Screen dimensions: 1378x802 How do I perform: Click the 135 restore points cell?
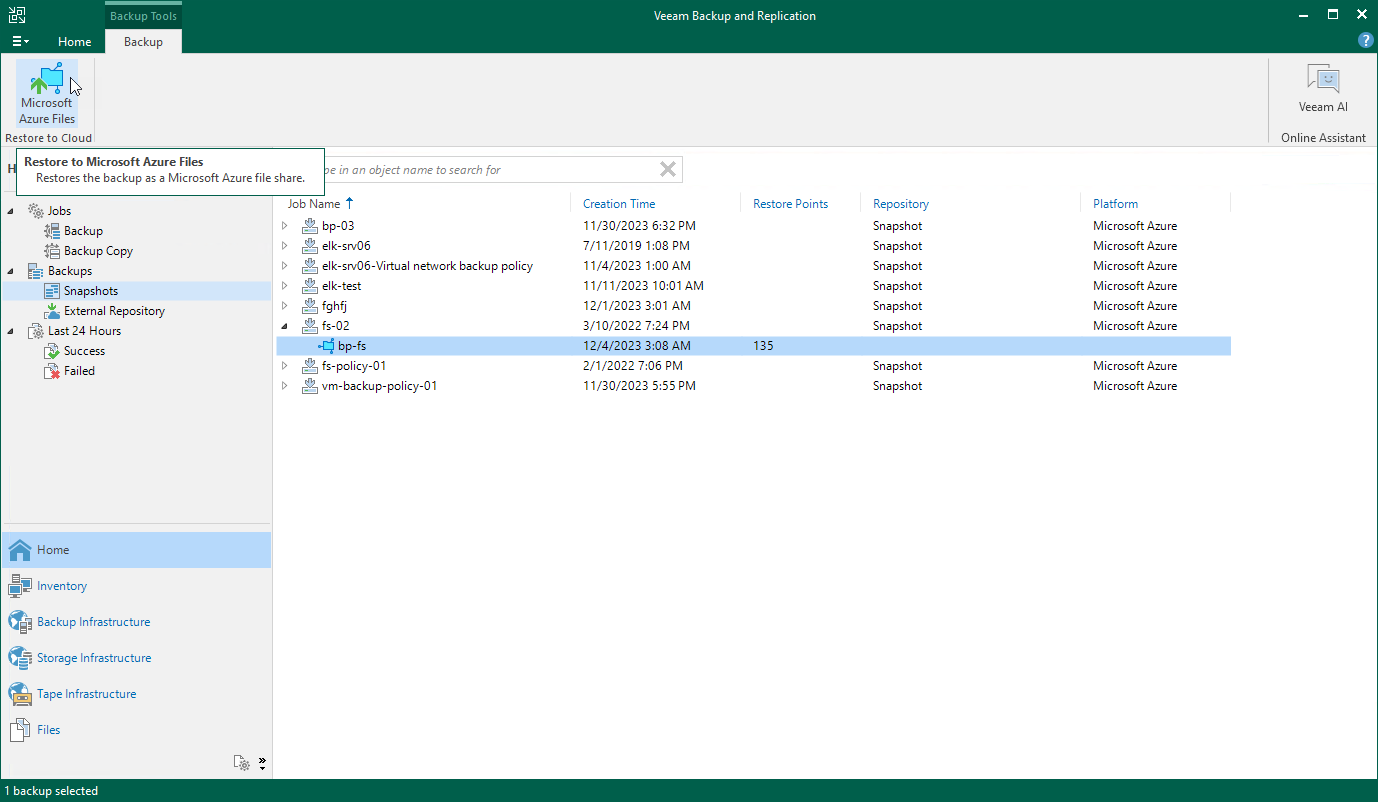click(763, 346)
